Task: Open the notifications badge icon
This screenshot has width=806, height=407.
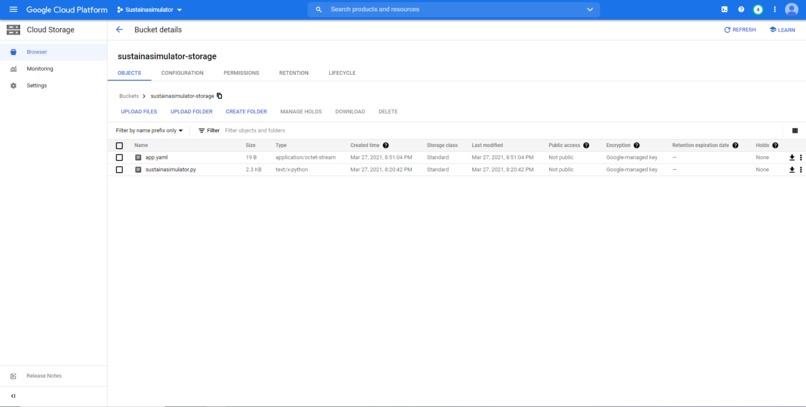Action: coord(758,9)
